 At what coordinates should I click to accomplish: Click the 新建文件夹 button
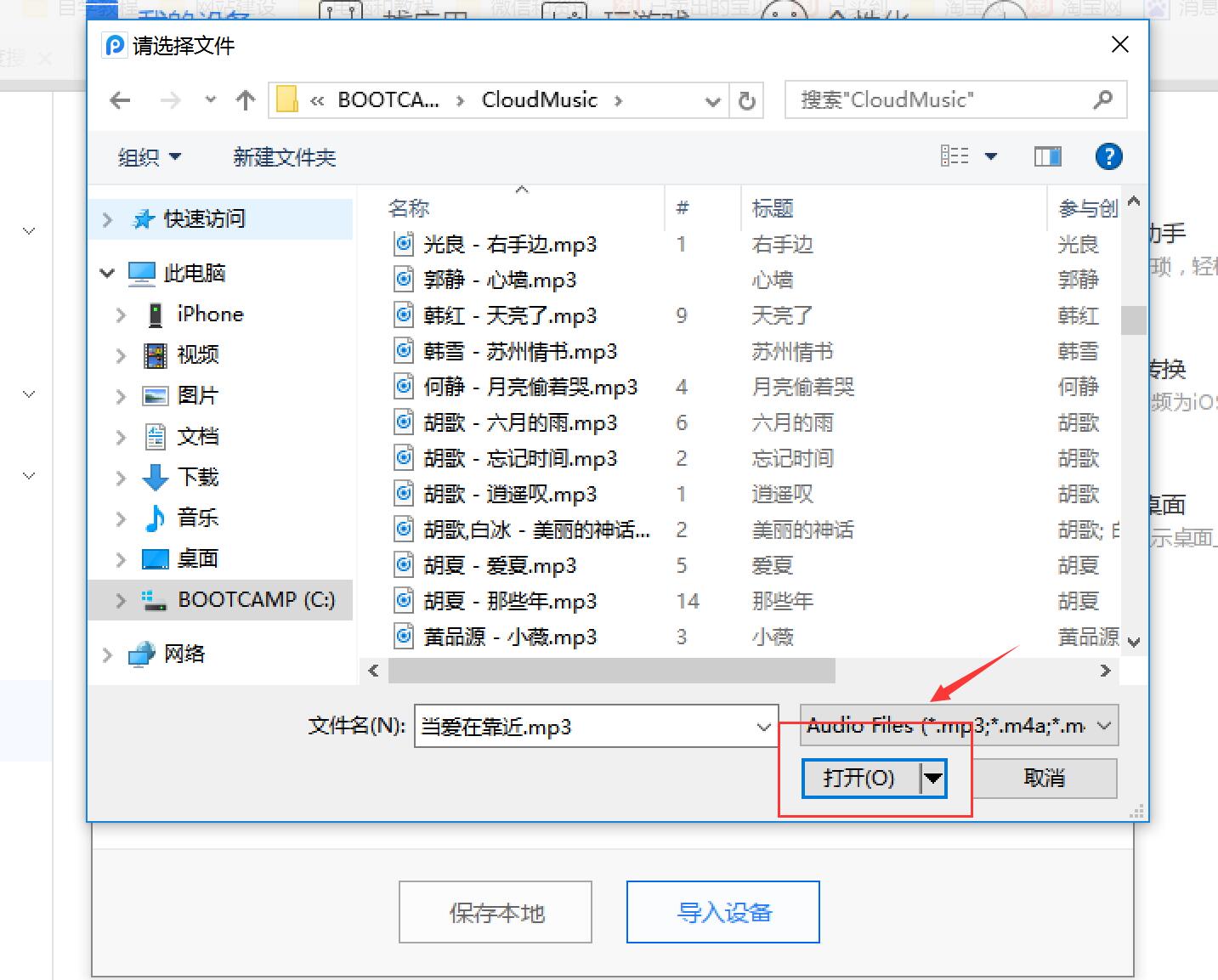(284, 157)
